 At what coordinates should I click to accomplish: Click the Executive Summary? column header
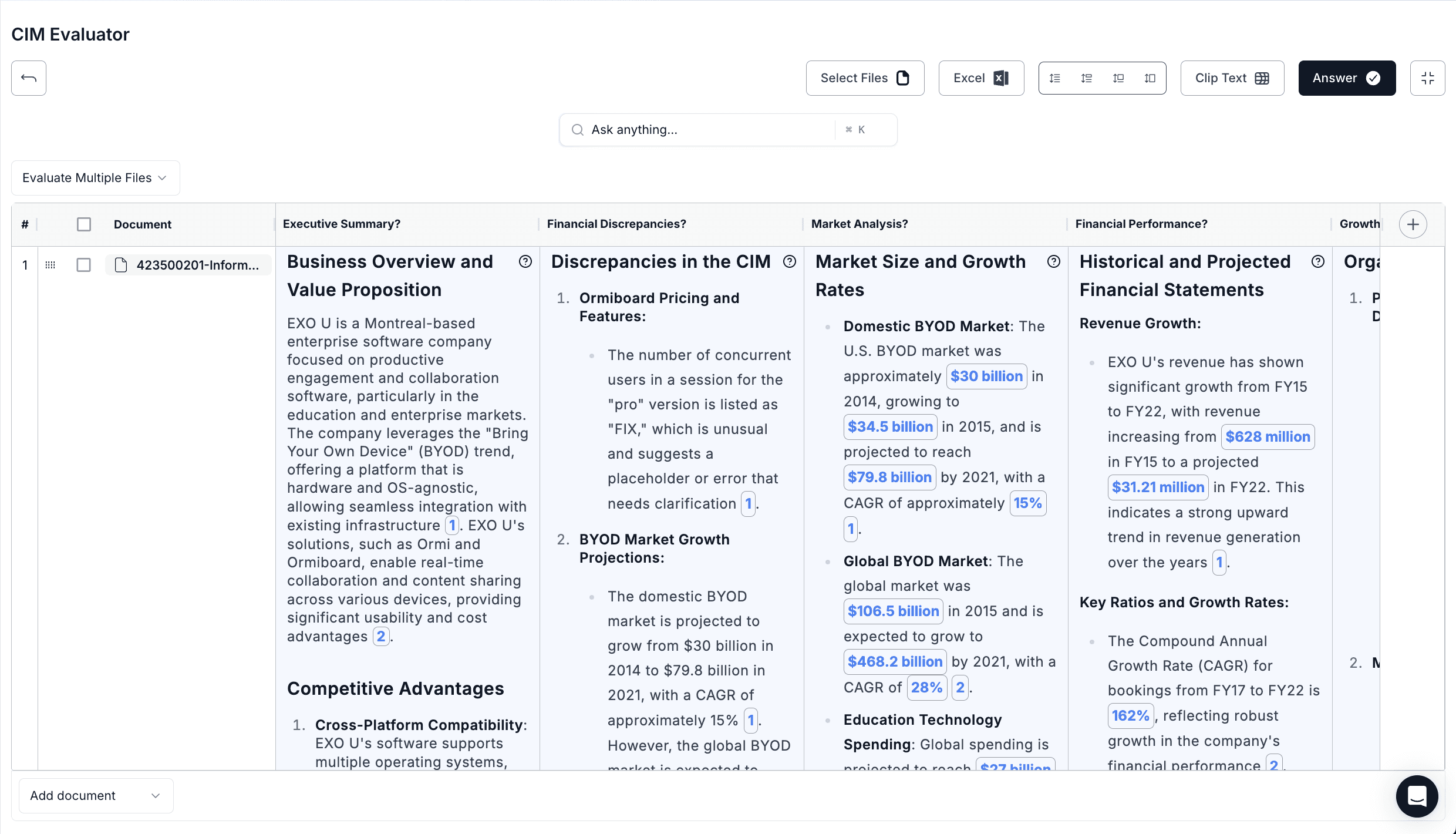(342, 224)
